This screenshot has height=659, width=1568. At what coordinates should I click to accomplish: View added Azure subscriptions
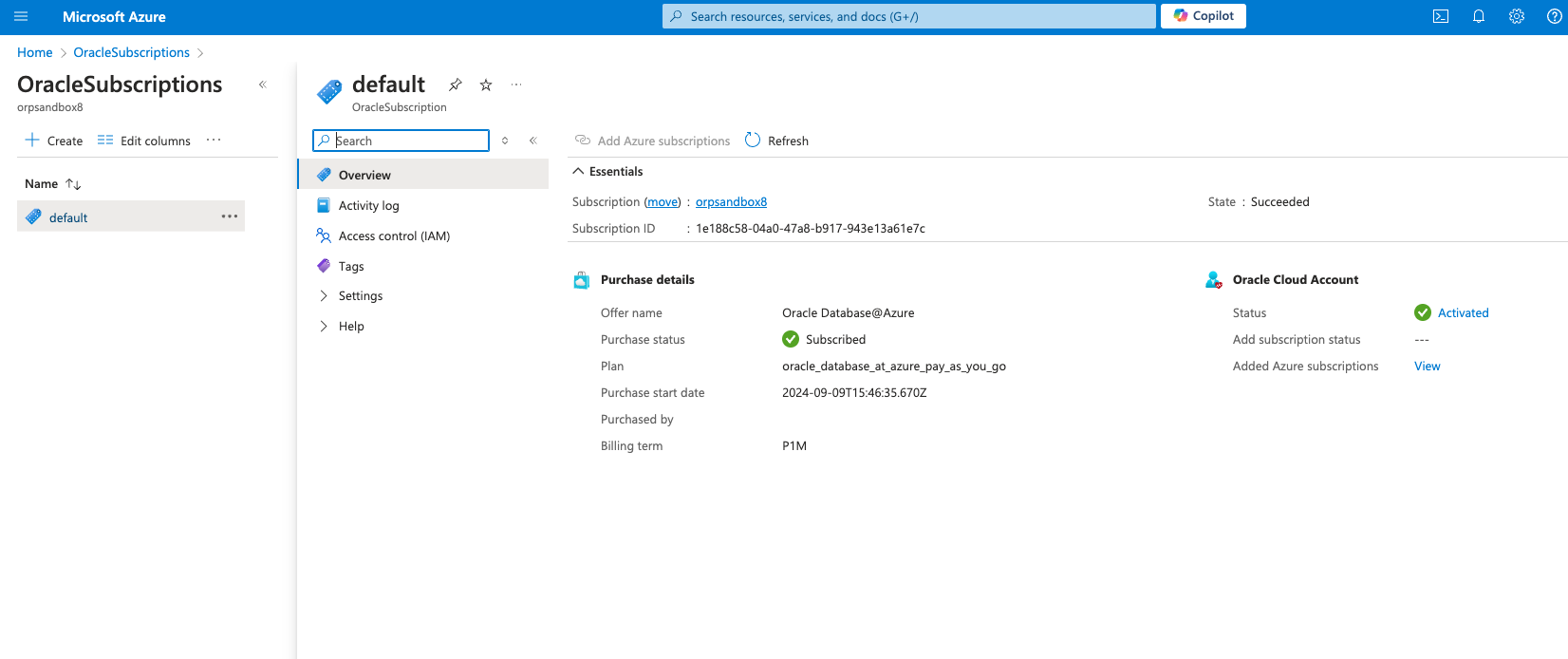pos(1427,366)
